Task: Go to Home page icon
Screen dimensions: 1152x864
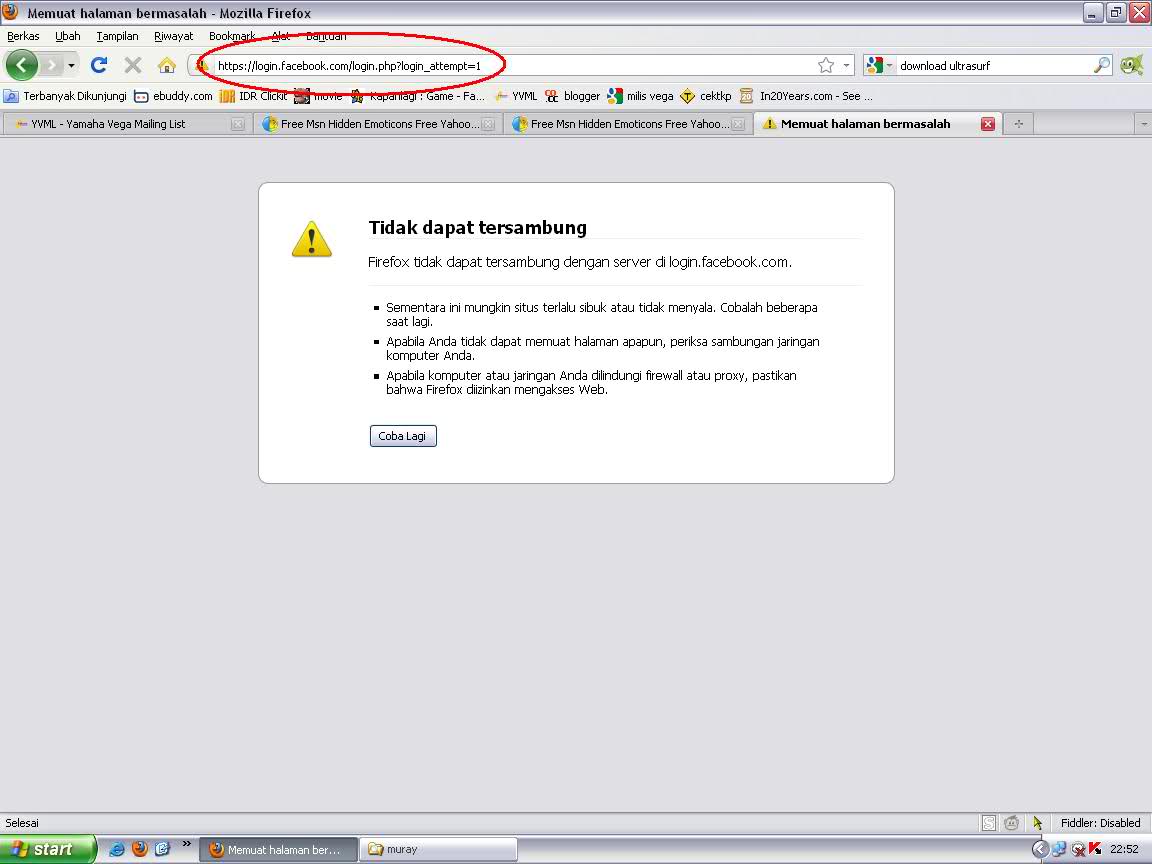Action: [x=167, y=65]
